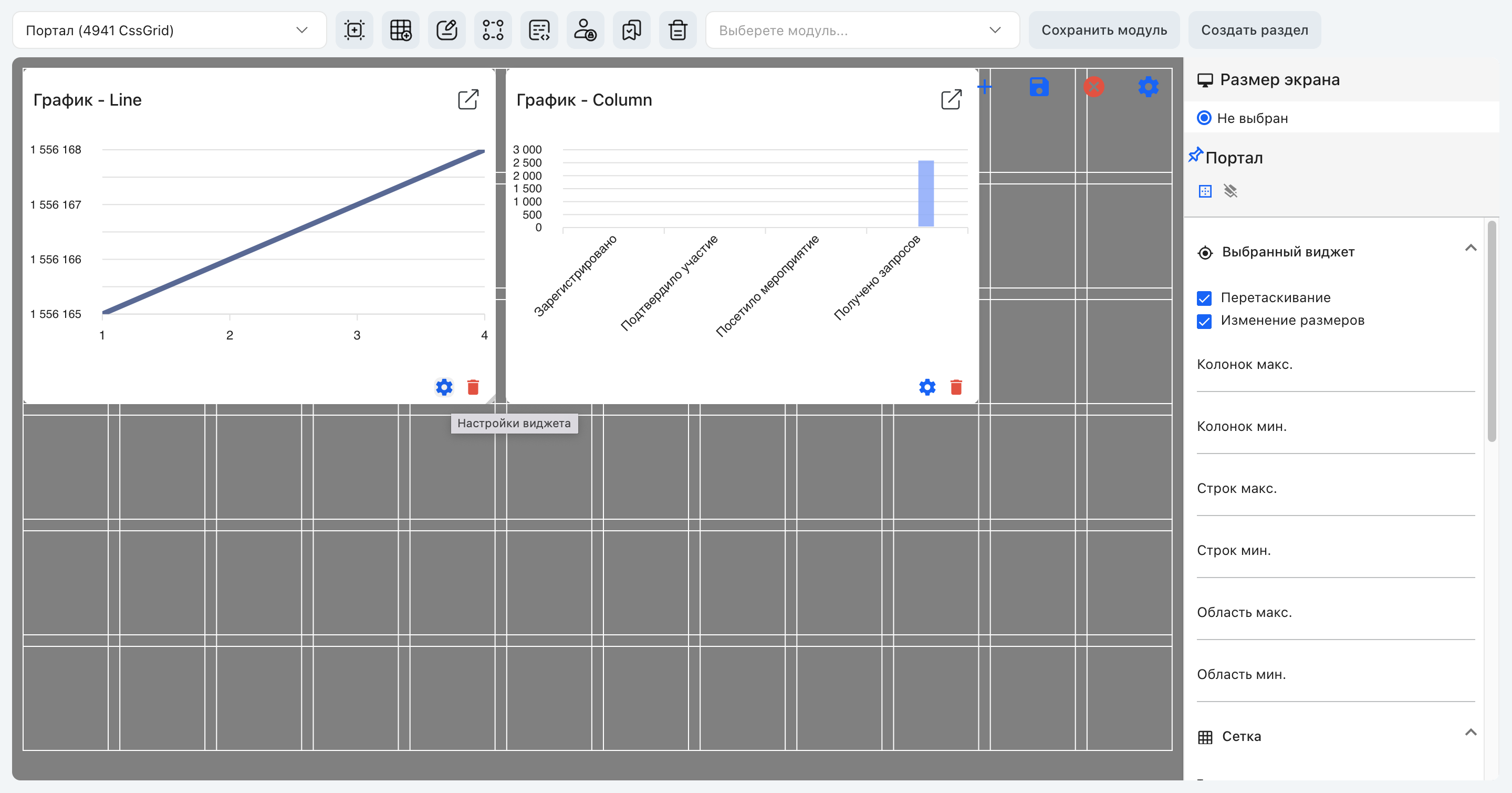Click the add-table grid icon in toolbar
This screenshot has height=793, width=1512.
400,30
